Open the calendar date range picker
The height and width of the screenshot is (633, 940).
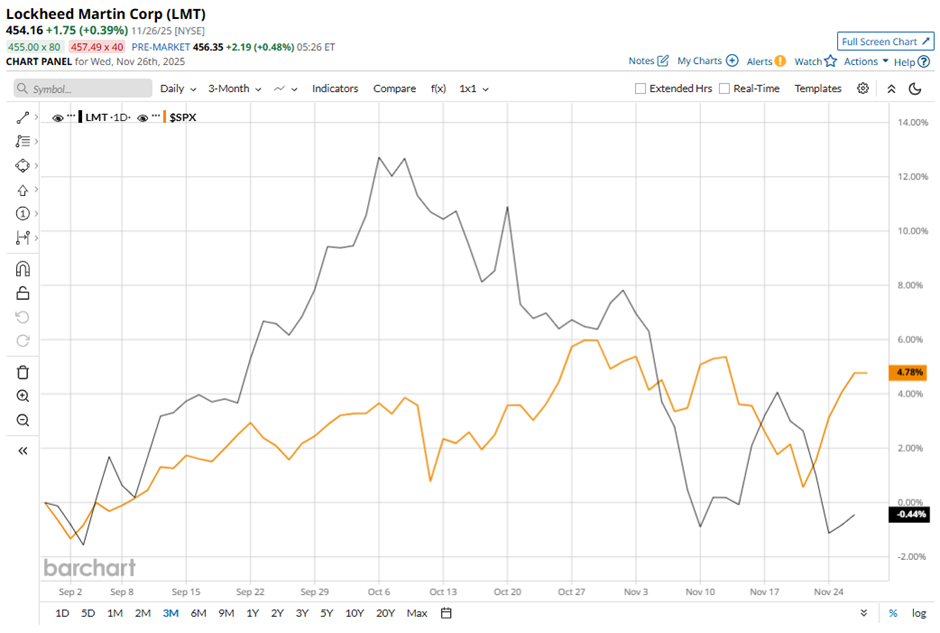pyautogui.click(x=446, y=613)
